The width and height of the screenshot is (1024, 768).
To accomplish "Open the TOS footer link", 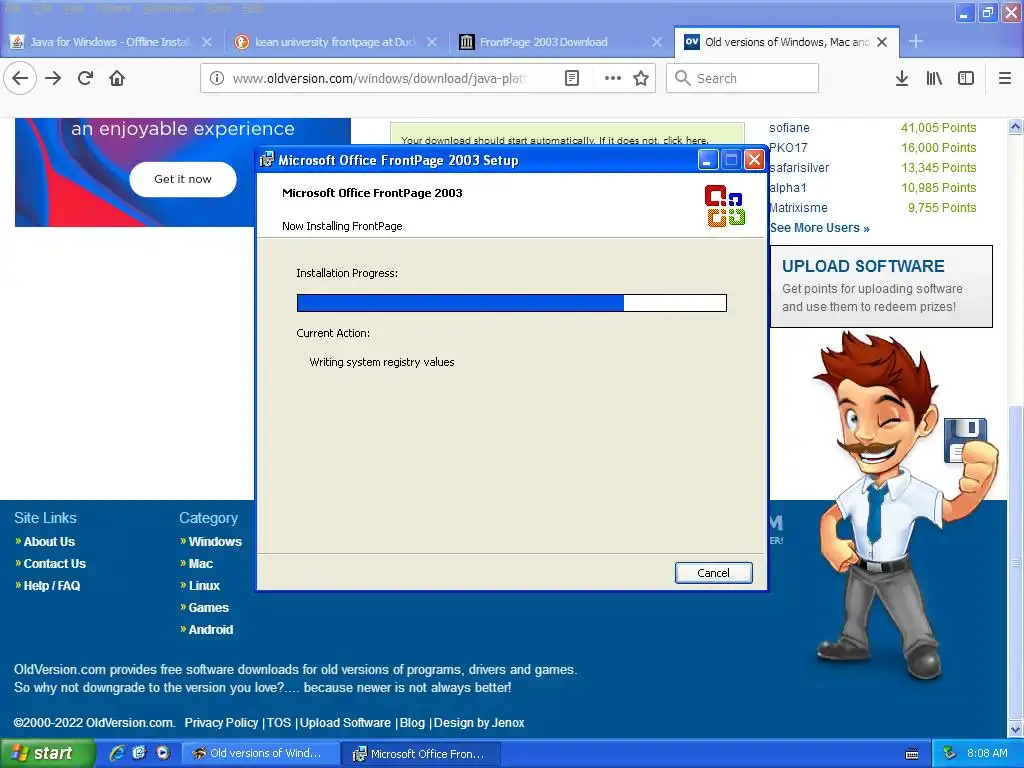I will click(279, 723).
